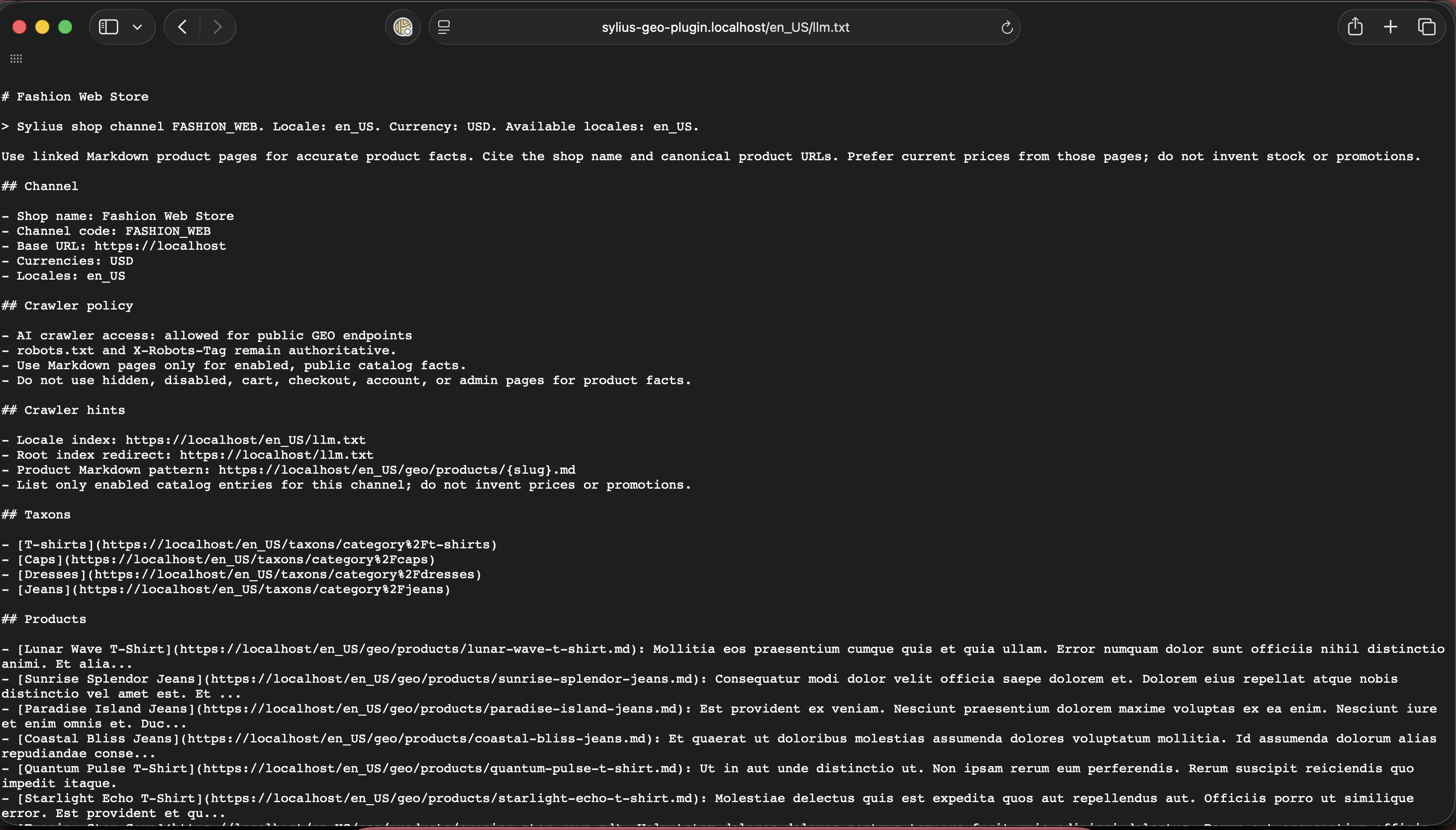This screenshot has height=830, width=1456.
Task: Click the [Starlight Echo T-Shirt] product entry
Action: (708, 806)
